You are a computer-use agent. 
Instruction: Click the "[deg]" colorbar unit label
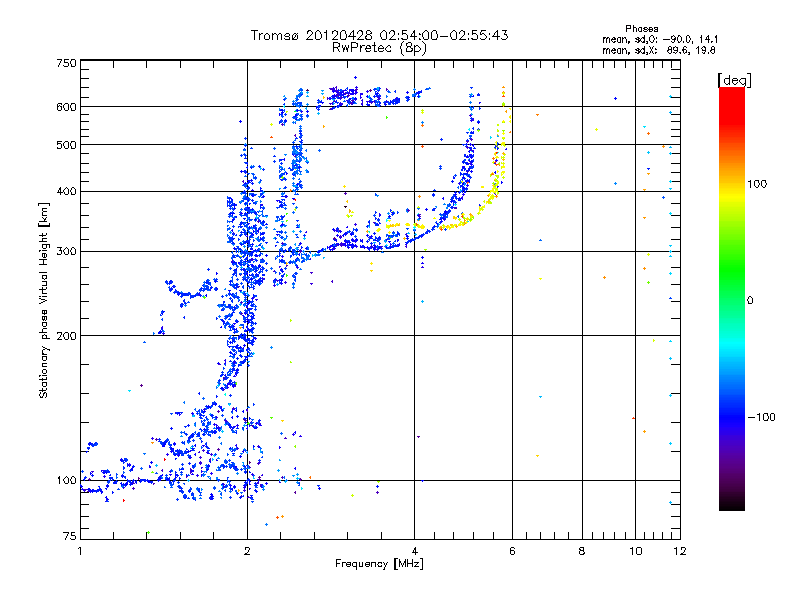click(x=734, y=80)
